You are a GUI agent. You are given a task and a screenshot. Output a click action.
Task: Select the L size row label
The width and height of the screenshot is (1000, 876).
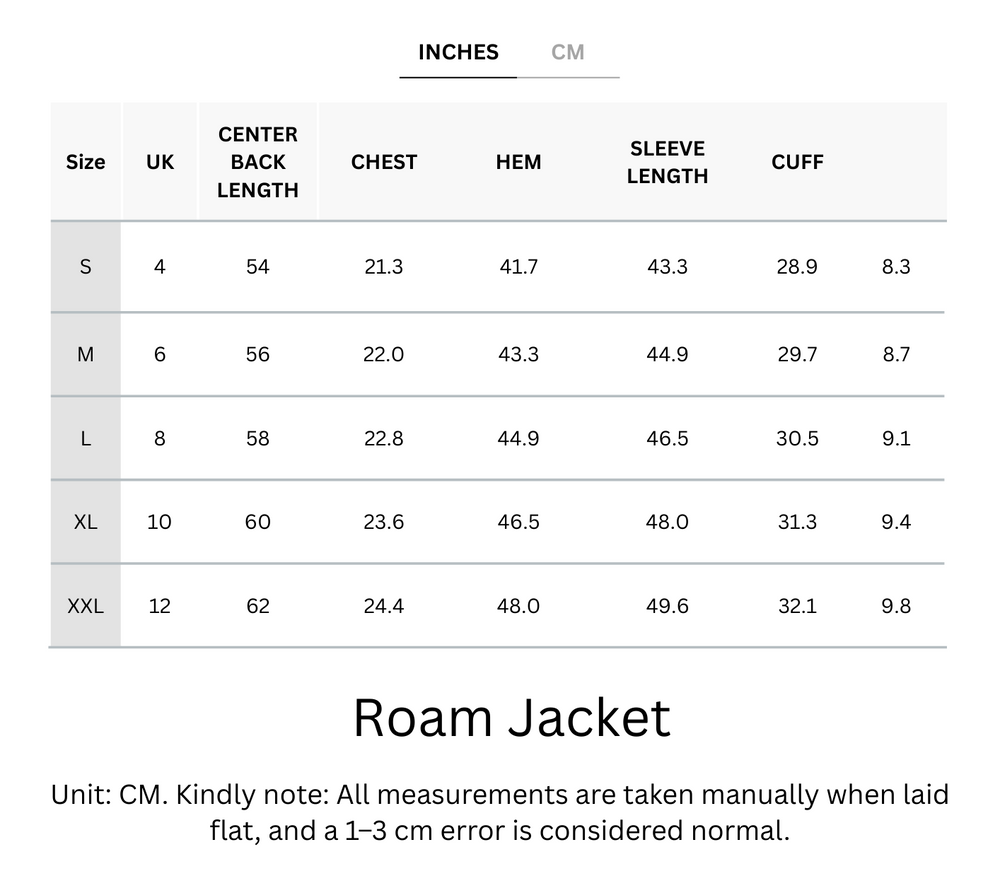tap(85, 438)
